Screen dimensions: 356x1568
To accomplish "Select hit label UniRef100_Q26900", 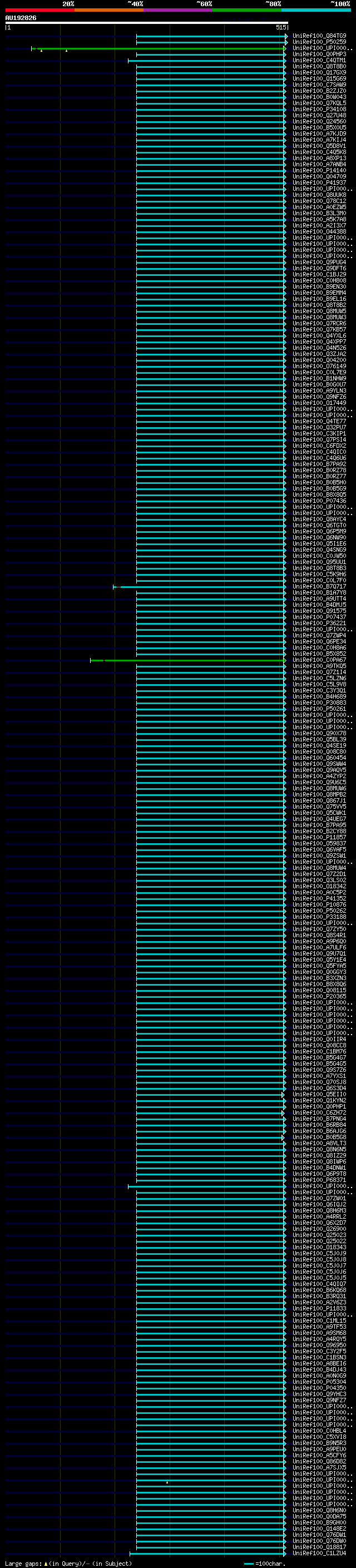I will [x=319, y=1228].
